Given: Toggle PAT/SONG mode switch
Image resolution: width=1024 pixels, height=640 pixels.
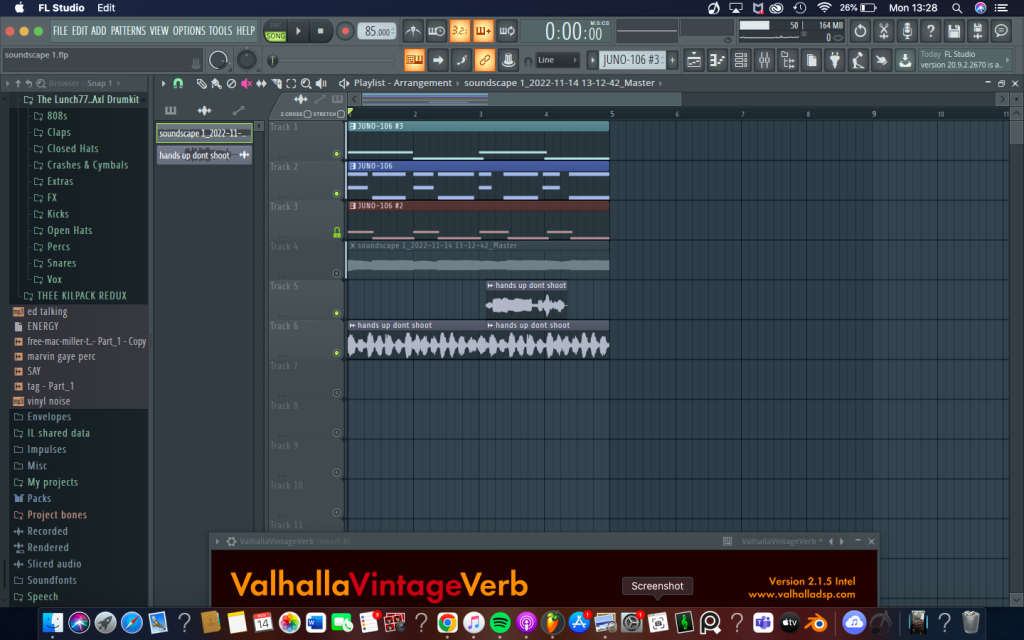Looking at the screenshot, I should click(x=275, y=31).
